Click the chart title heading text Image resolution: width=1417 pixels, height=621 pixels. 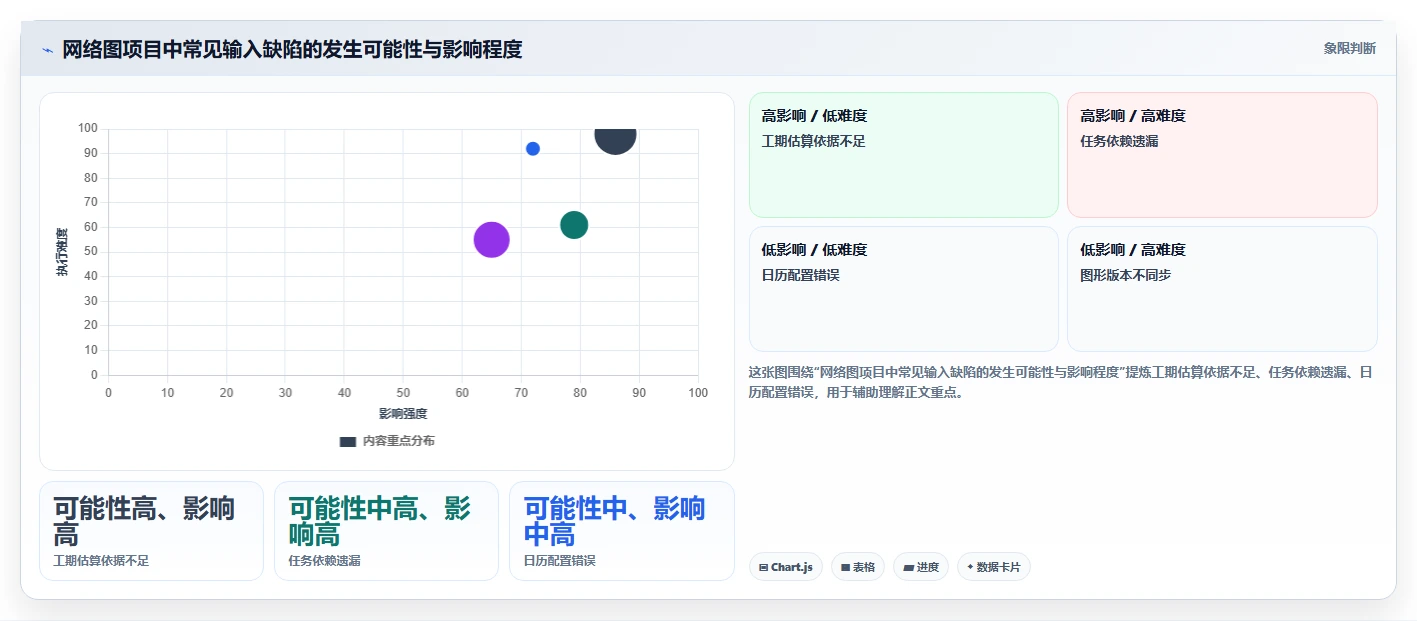pyautogui.click(x=292, y=49)
